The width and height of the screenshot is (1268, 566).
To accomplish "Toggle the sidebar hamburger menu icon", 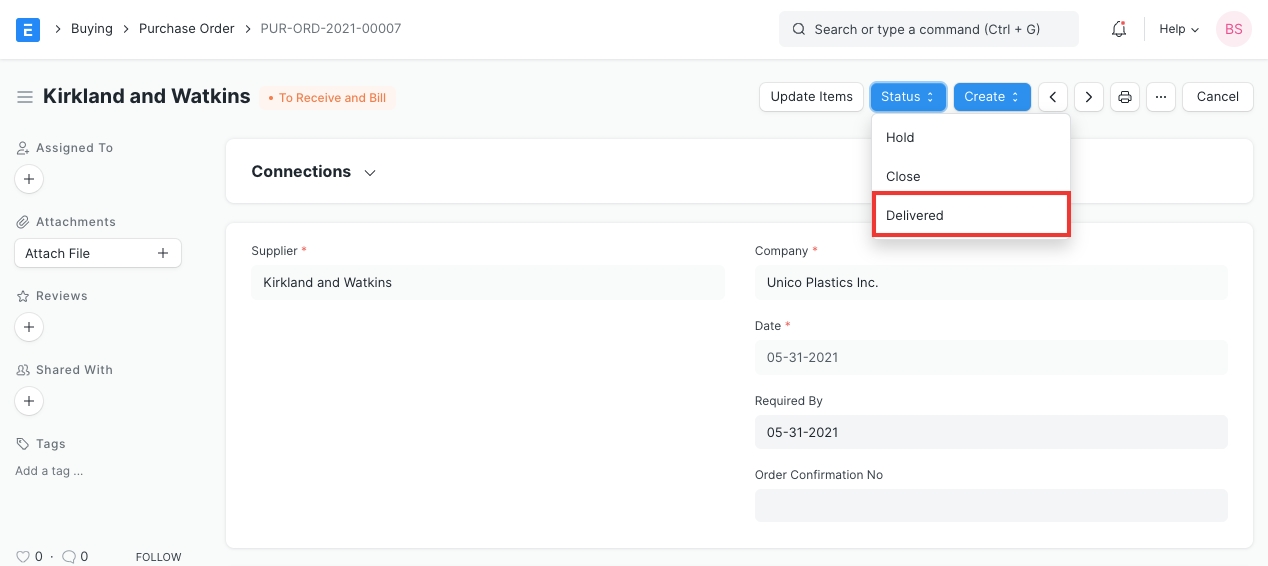I will point(25,97).
